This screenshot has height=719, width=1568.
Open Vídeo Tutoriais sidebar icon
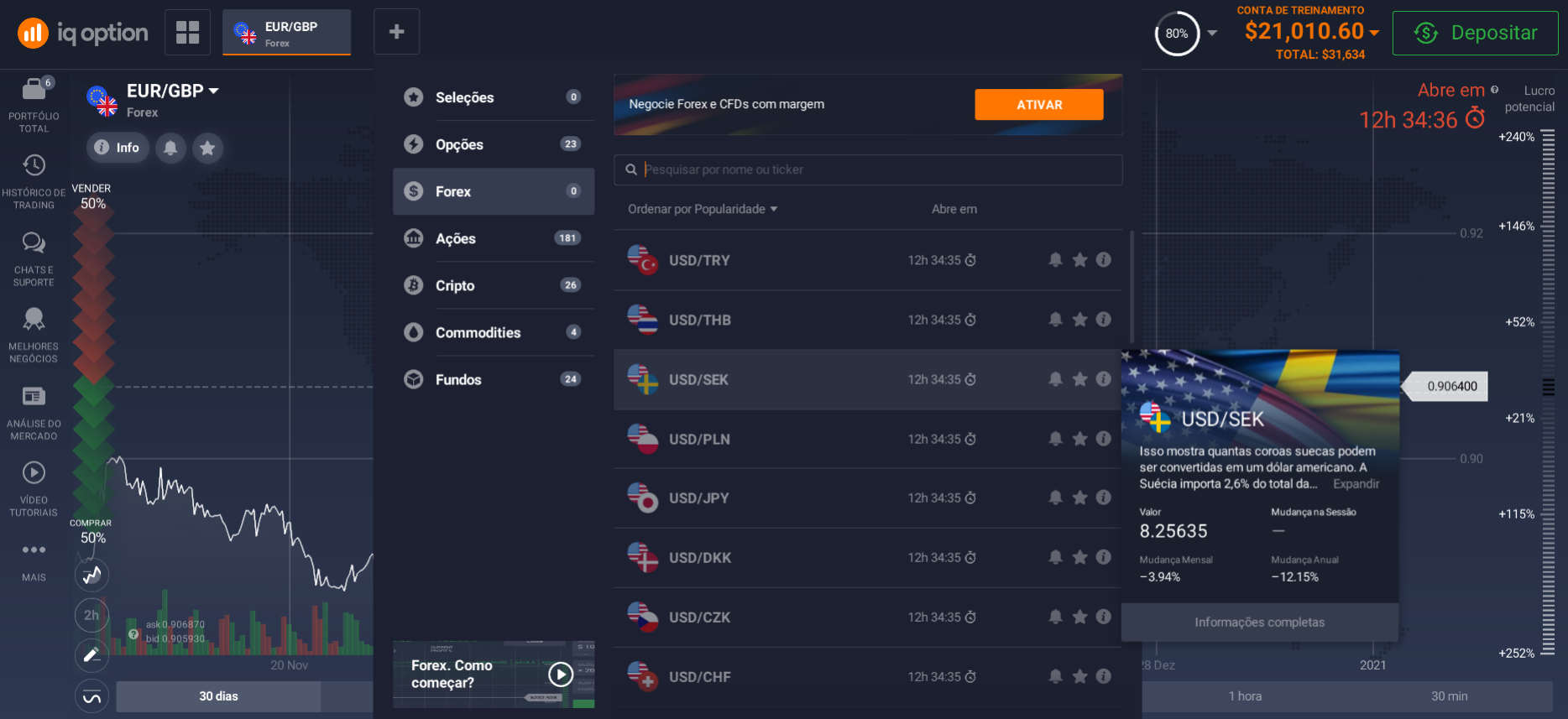[34, 488]
